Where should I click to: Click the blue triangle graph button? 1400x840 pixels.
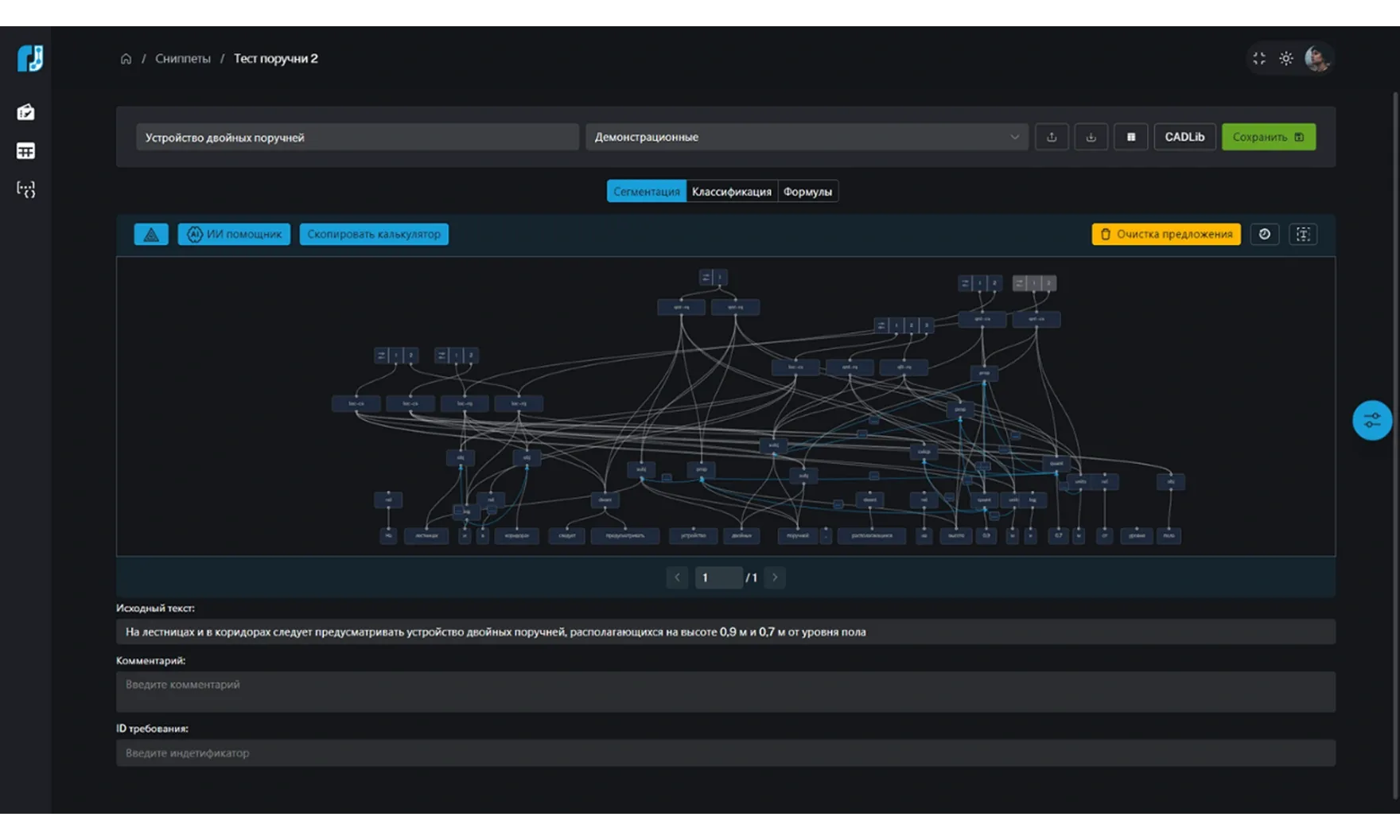151,234
